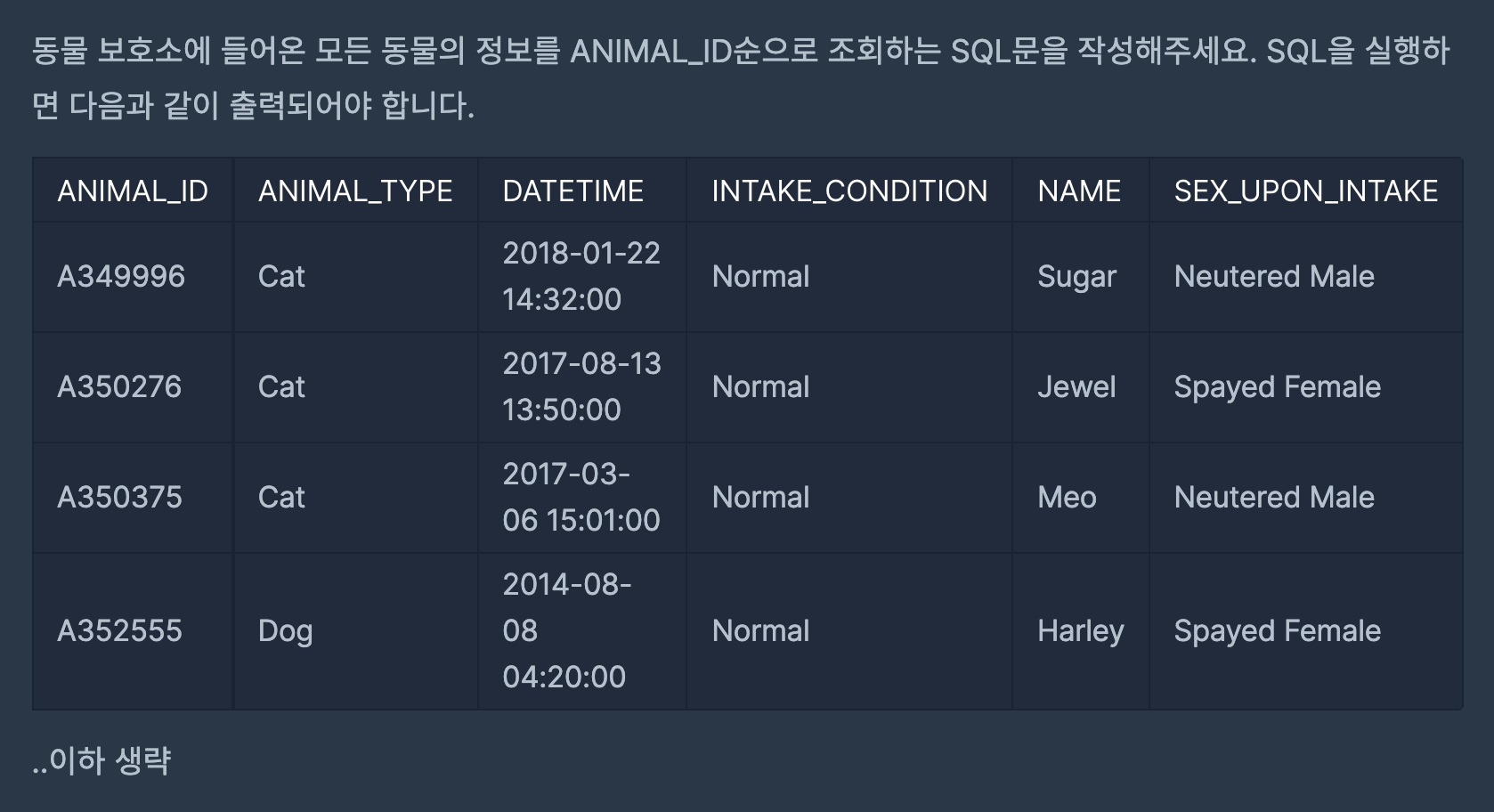Click the ANIMAL_TYPE column header
This screenshot has height=812, width=1494.
point(355,191)
